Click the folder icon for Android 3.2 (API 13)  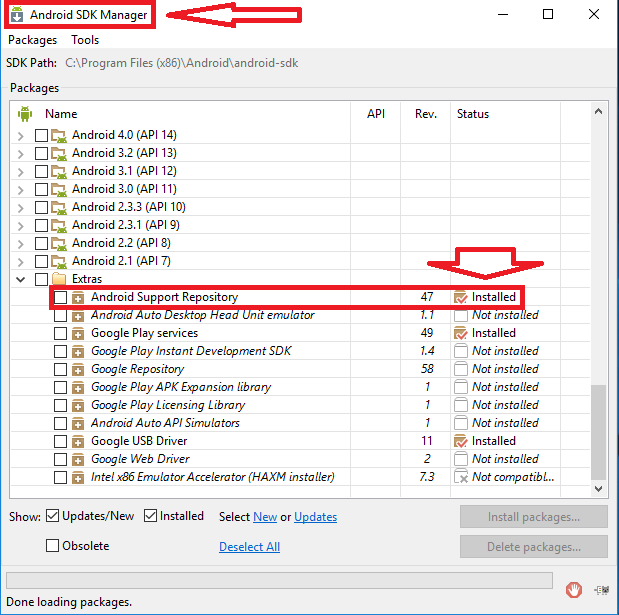(x=59, y=153)
